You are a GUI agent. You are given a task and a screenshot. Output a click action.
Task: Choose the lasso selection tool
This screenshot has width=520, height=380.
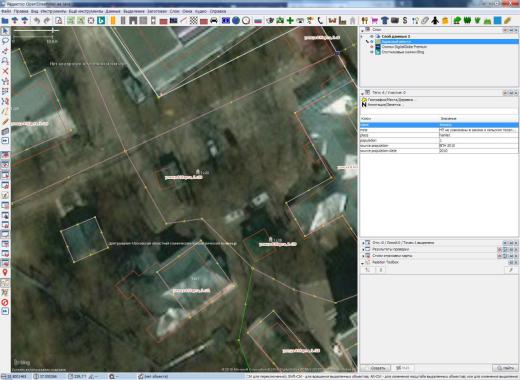tap(5, 41)
